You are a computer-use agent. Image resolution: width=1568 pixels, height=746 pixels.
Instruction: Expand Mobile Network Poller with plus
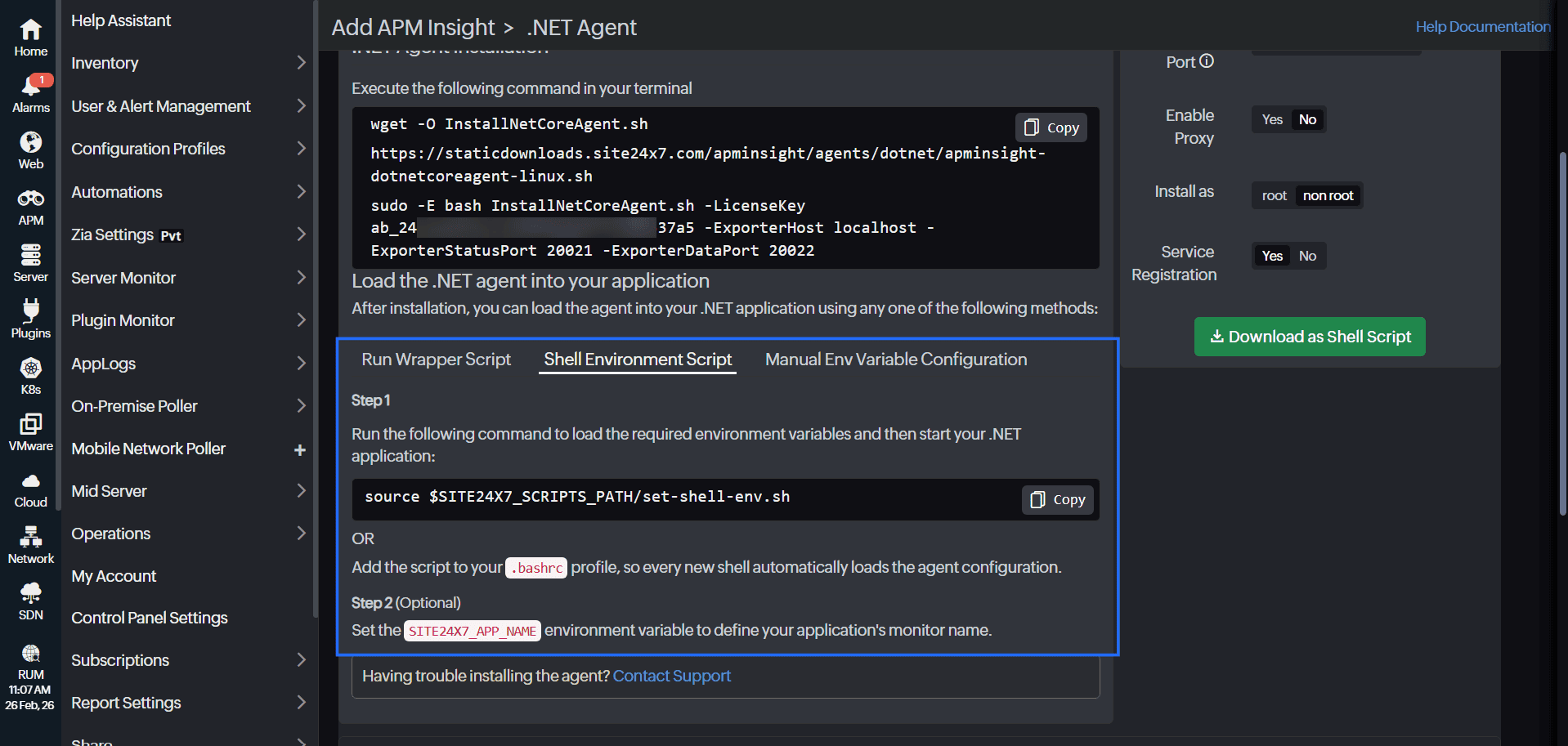click(x=300, y=449)
